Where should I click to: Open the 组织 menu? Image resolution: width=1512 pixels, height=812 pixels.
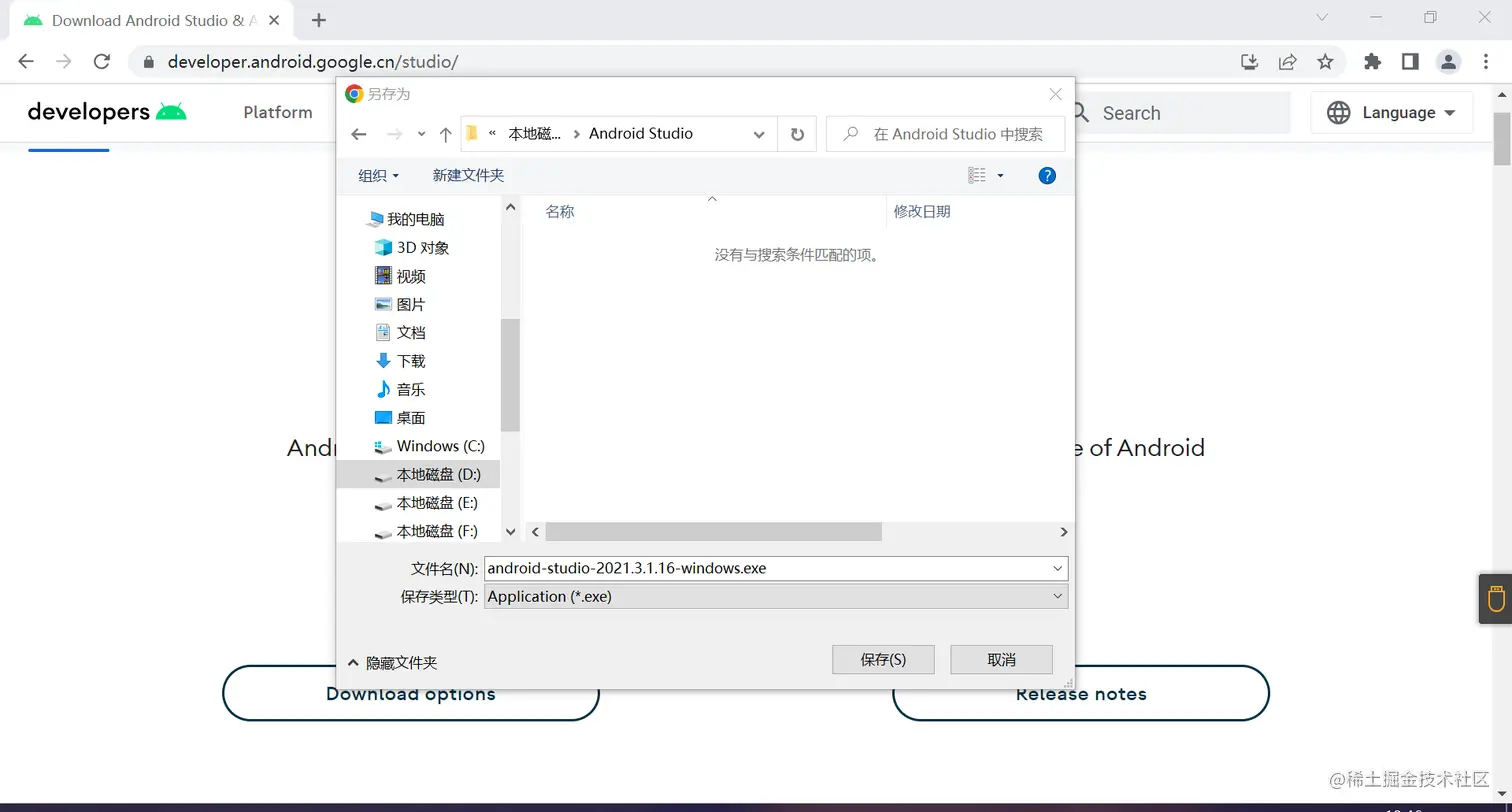[378, 175]
